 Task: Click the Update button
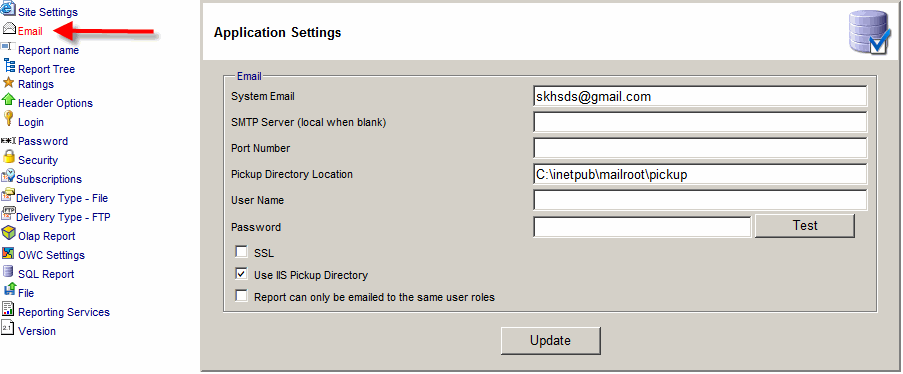[x=551, y=341]
